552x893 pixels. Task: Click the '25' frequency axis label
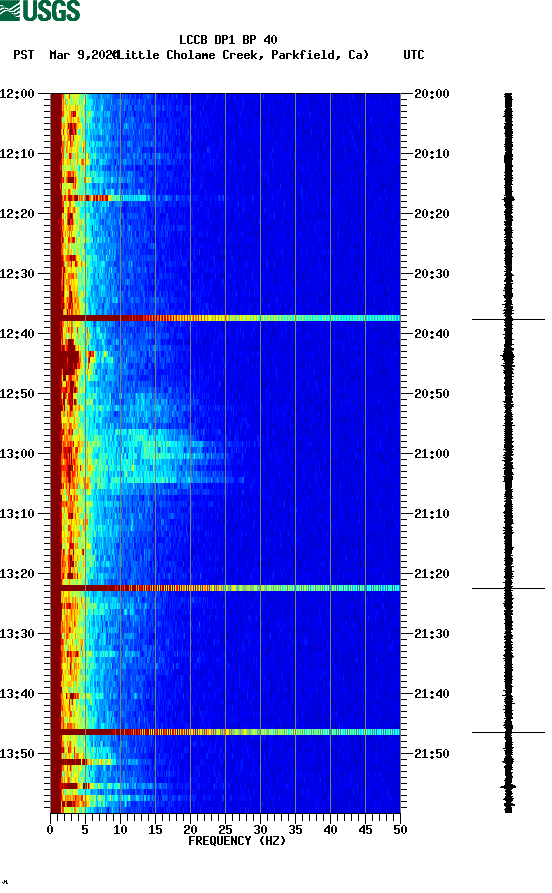[x=225, y=830]
